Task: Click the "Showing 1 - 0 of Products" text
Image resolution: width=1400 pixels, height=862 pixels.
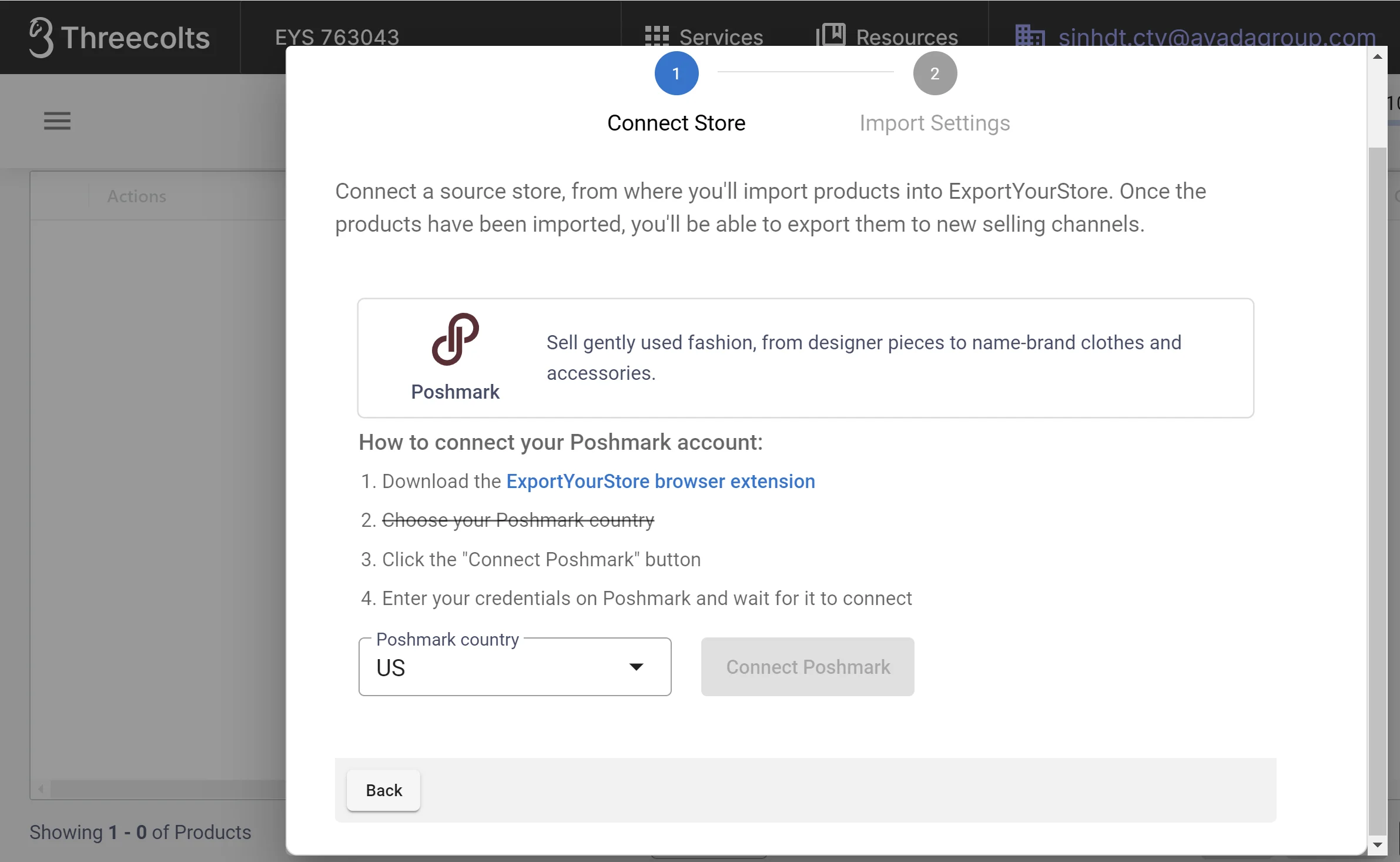Action: (x=140, y=832)
